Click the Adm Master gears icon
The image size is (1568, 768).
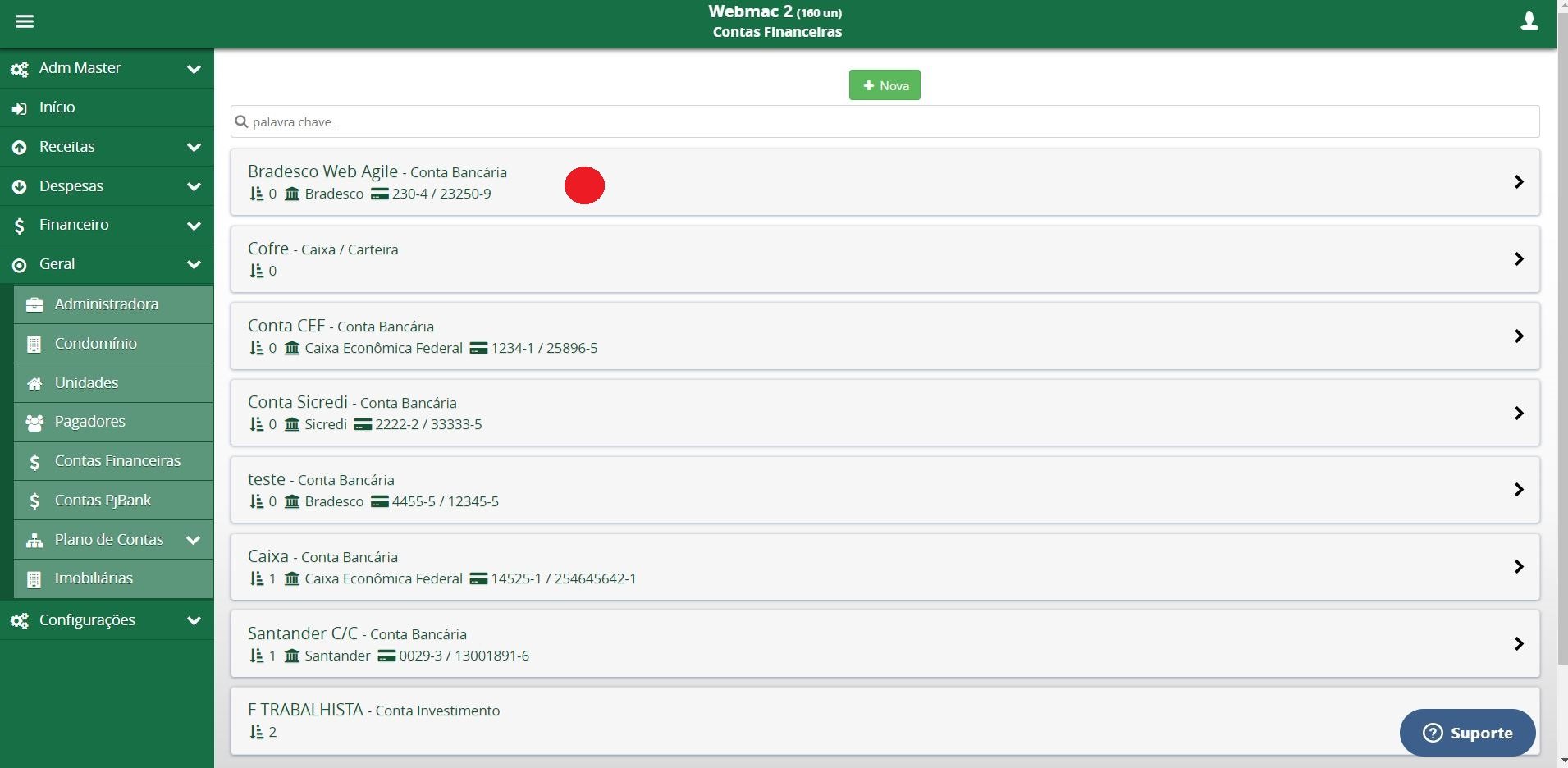pos(20,69)
